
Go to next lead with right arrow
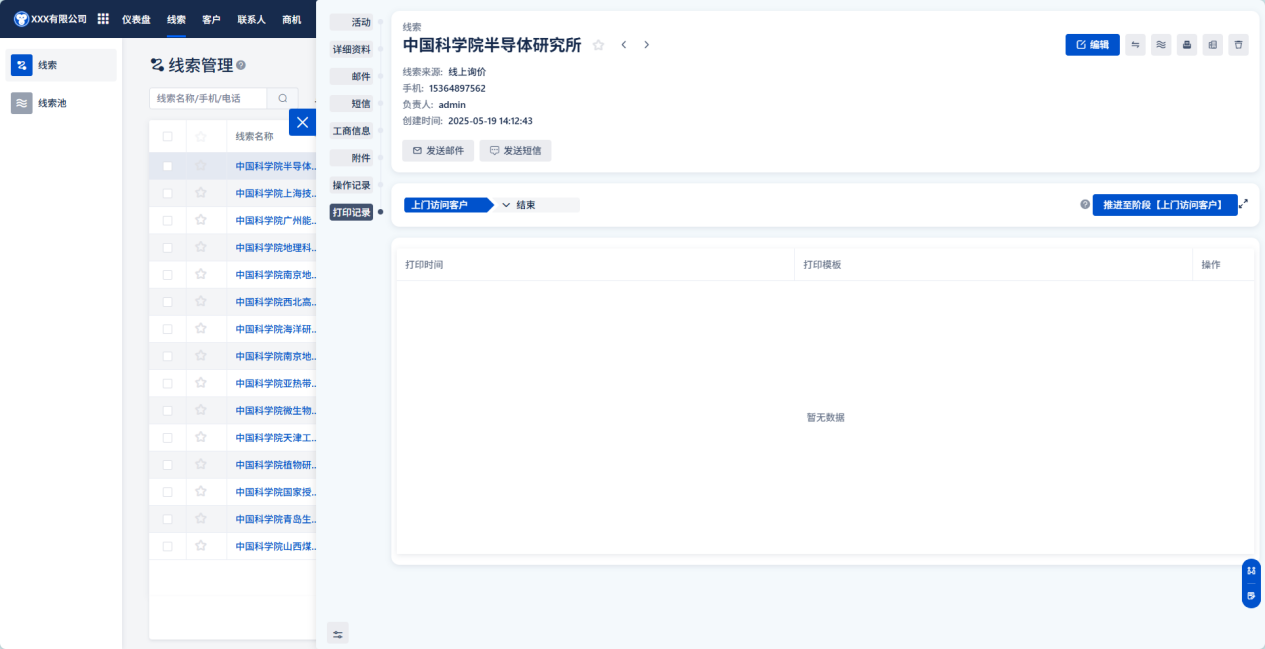(647, 45)
